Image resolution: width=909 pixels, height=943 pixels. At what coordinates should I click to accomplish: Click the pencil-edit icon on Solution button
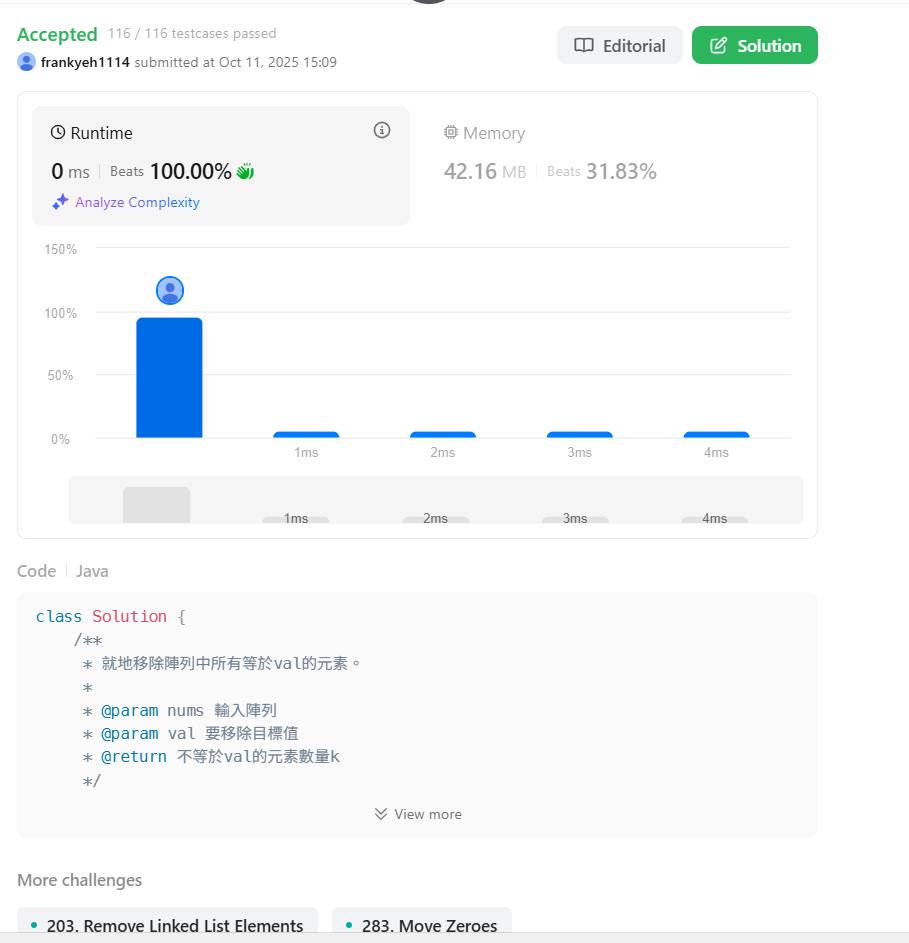[718, 45]
